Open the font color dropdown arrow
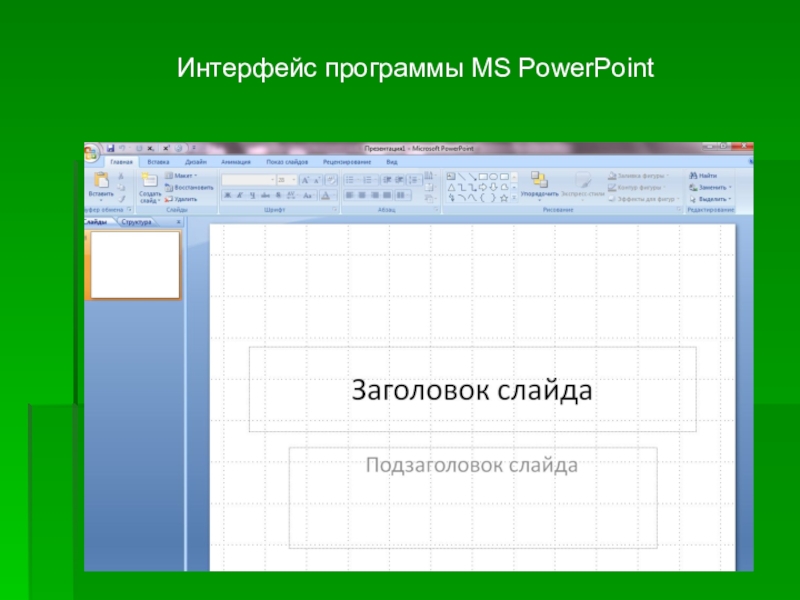 335,195
